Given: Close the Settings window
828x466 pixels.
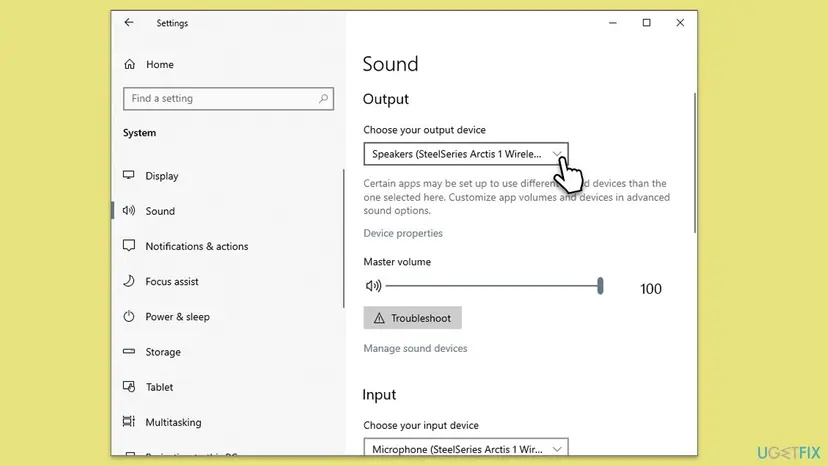Looking at the screenshot, I should point(680,23).
